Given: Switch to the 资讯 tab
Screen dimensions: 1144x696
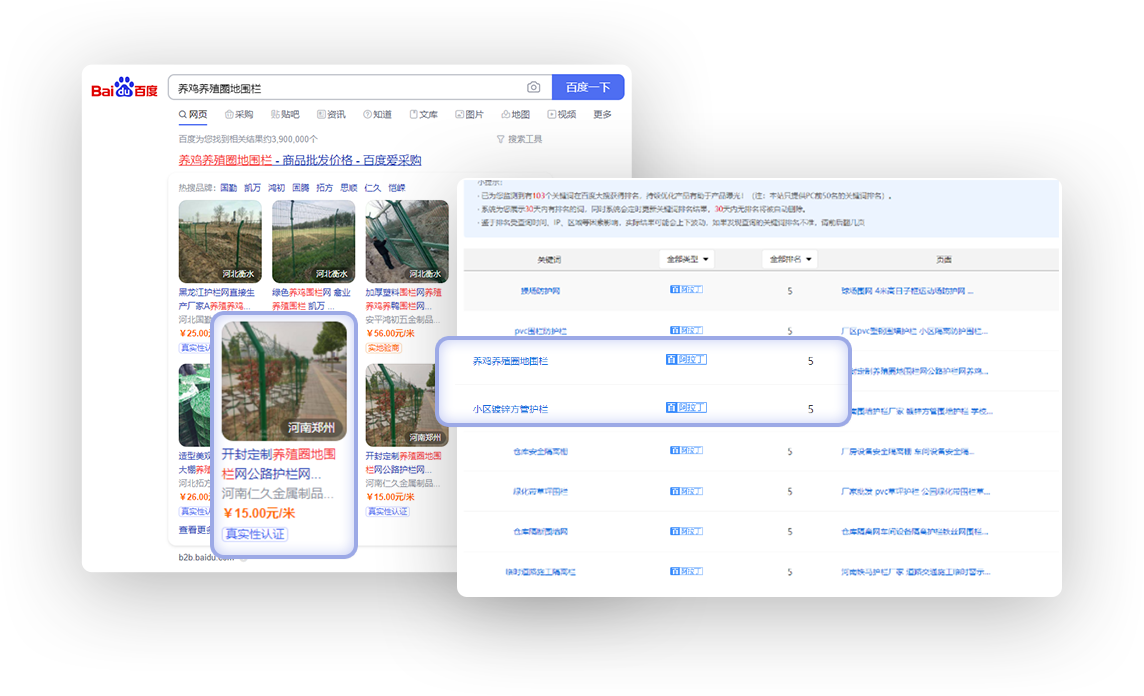Looking at the screenshot, I should (331, 115).
